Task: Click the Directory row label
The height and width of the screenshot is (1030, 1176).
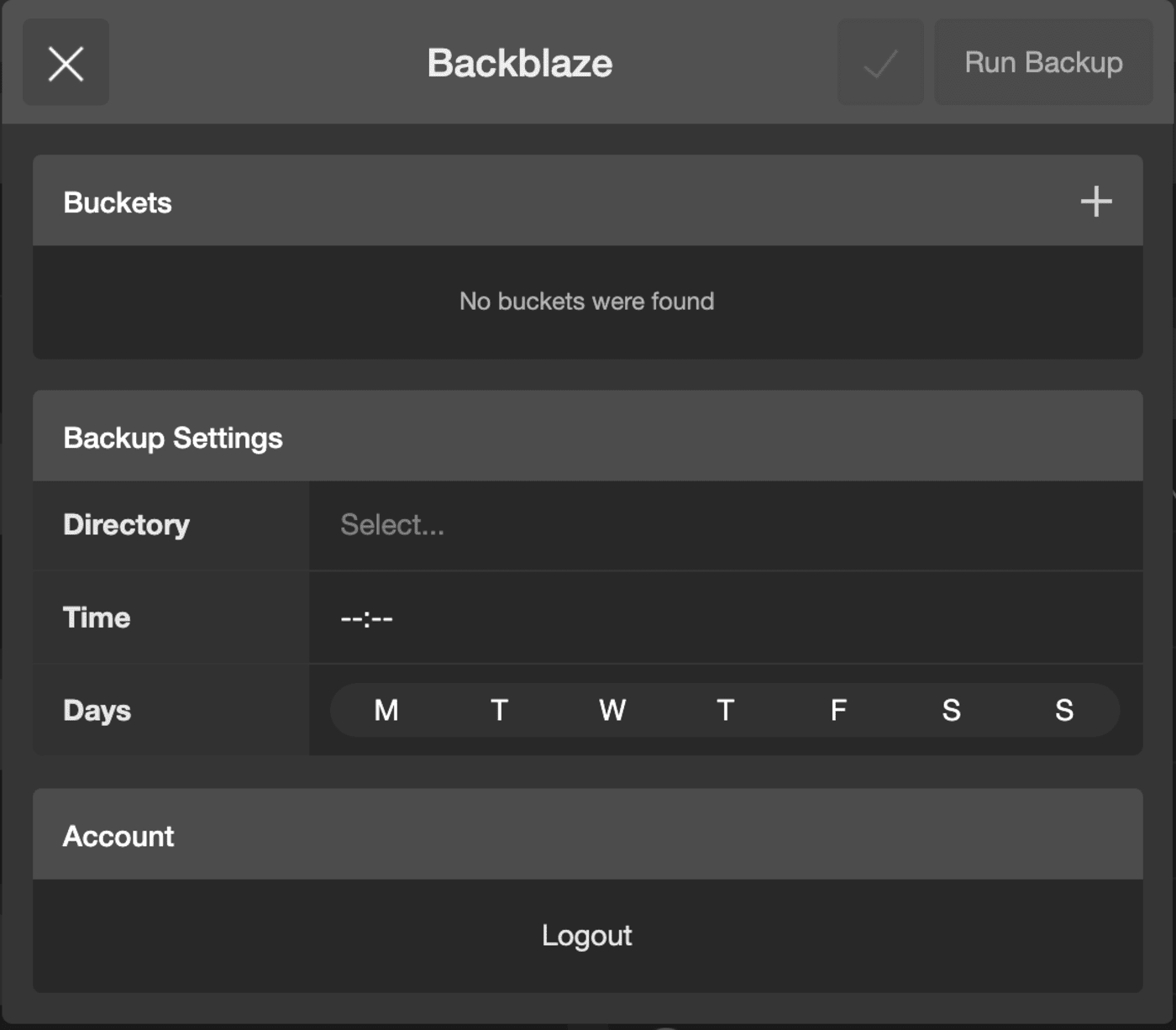Action: pos(126,525)
